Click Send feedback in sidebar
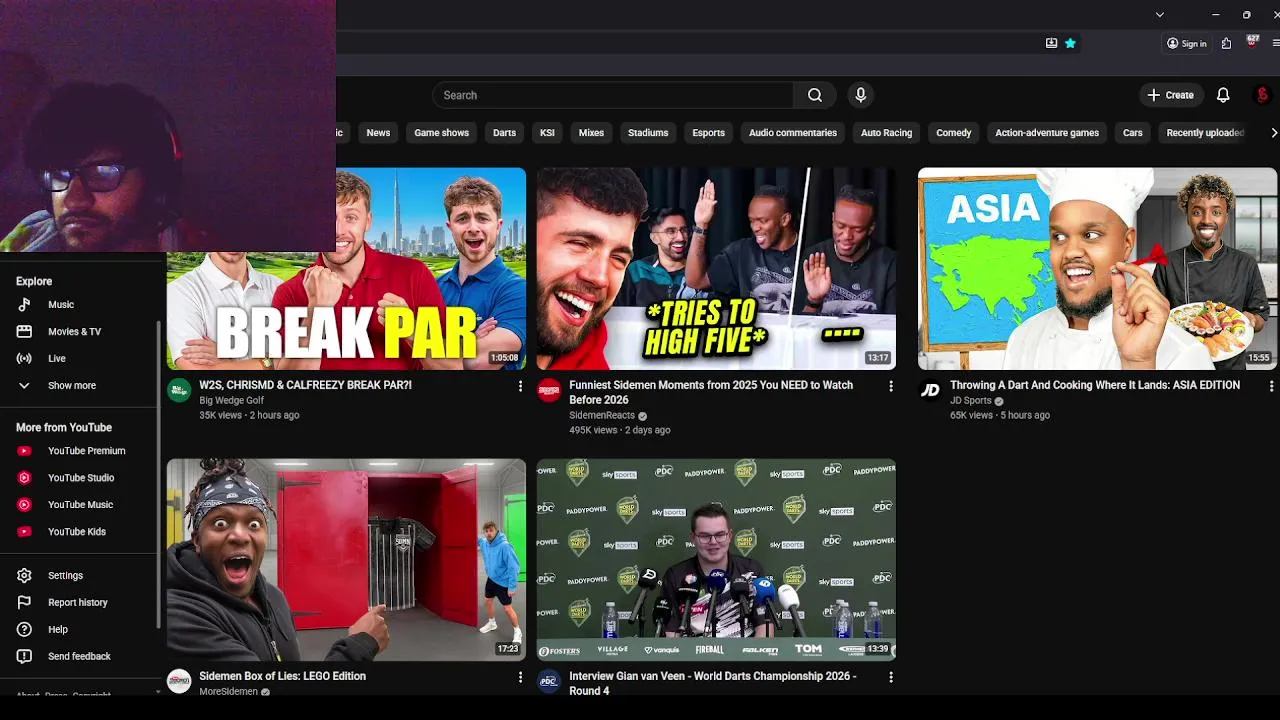Viewport: 1280px width, 720px height. [80, 656]
